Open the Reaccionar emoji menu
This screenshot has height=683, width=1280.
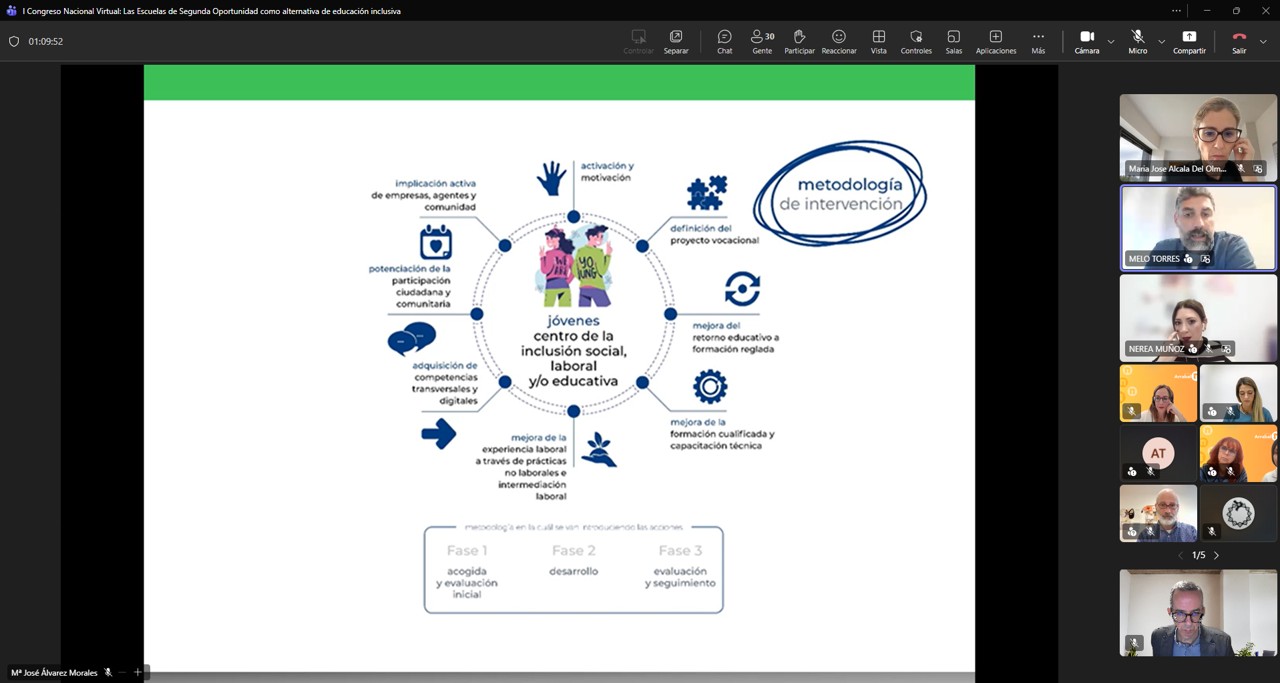839,41
